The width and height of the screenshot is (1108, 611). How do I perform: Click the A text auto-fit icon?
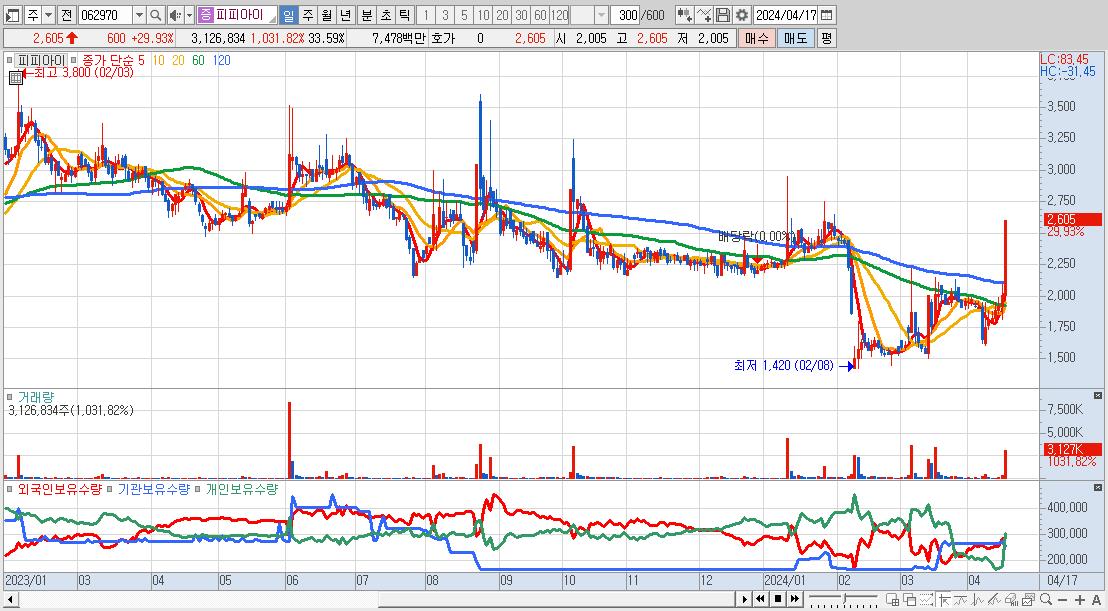click(x=1096, y=600)
